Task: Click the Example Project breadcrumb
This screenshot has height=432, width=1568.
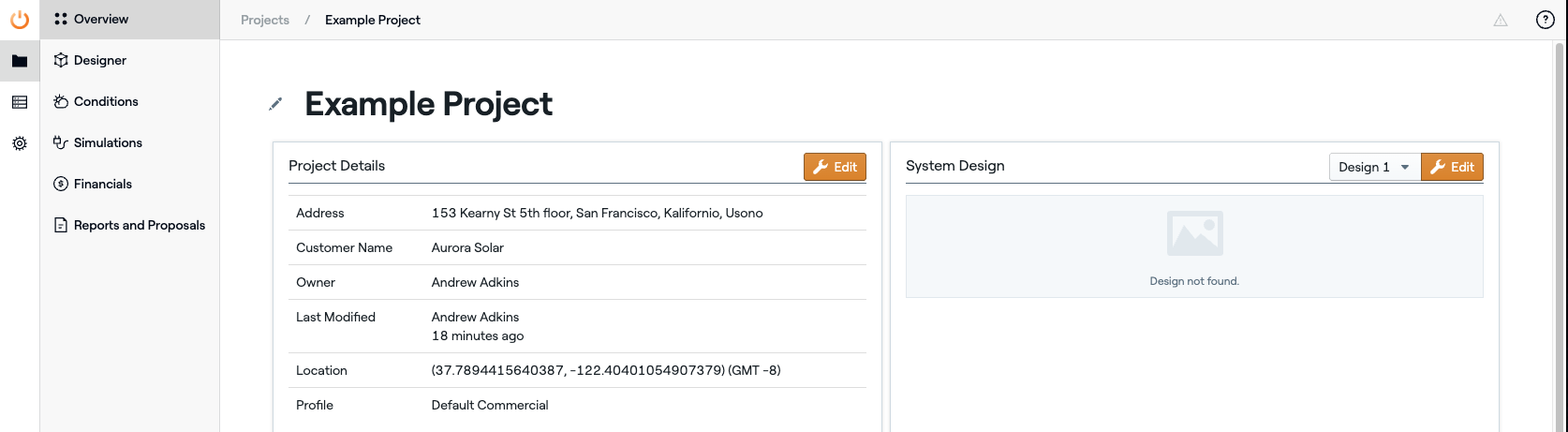Action: (373, 20)
